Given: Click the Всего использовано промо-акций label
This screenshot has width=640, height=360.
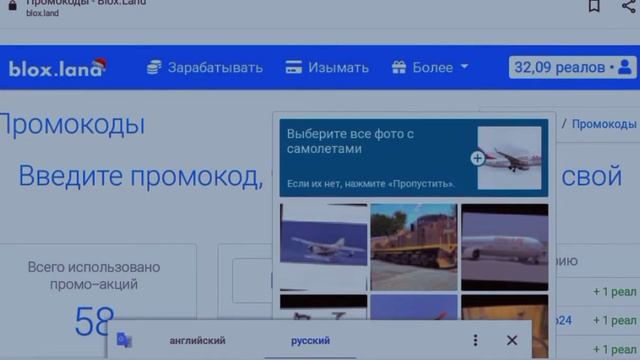Looking at the screenshot, I should pos(94,276).
